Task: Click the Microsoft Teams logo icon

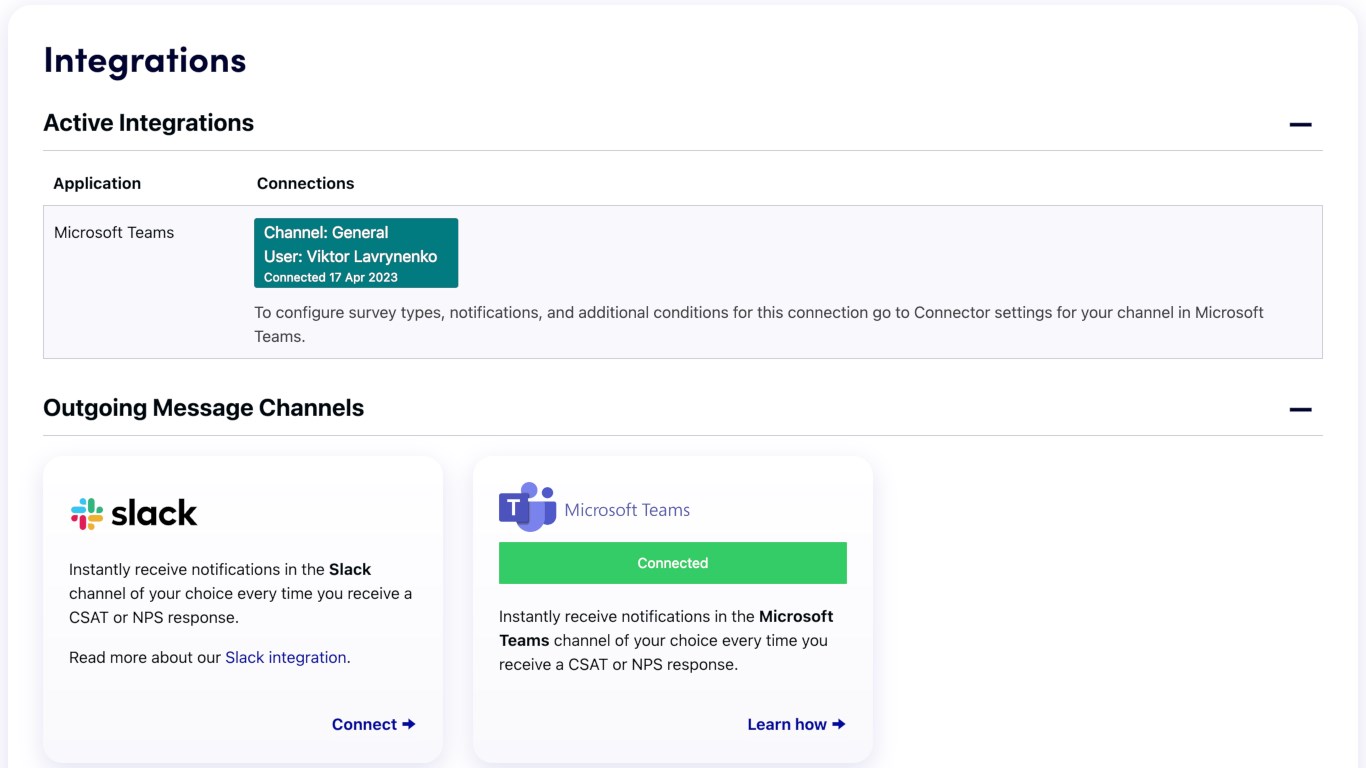Action: pyautogui.click(x=527, y=507)
